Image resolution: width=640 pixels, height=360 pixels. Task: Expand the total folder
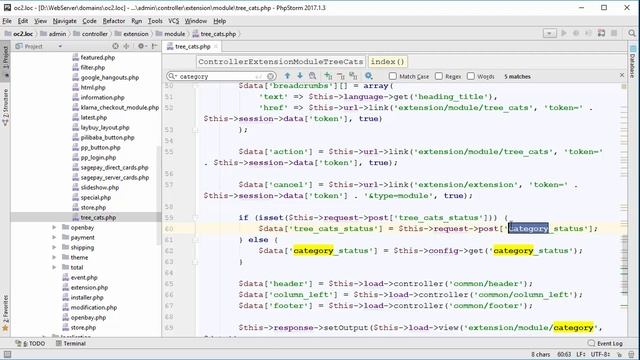coord(54,267)
